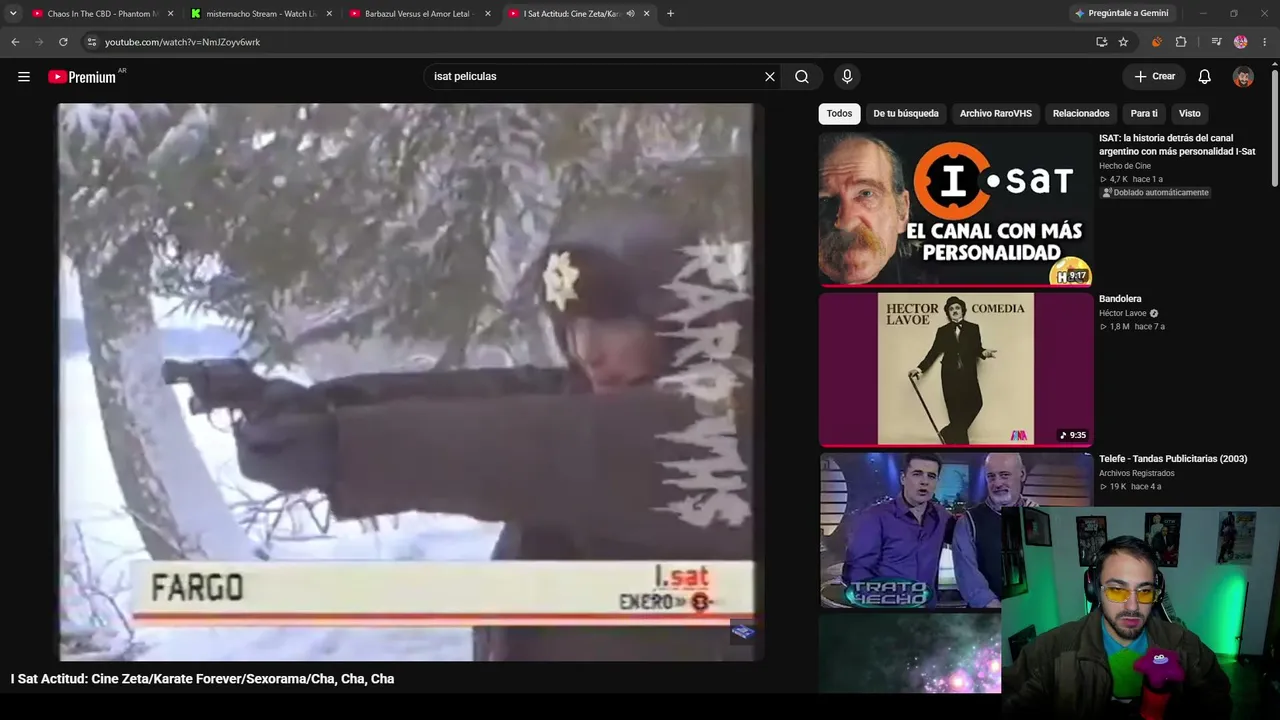This screenshot has height=720, width=1280.
Task: Close the 'Barbazul Versus el Amor Letal' tab
Action: 488,14
